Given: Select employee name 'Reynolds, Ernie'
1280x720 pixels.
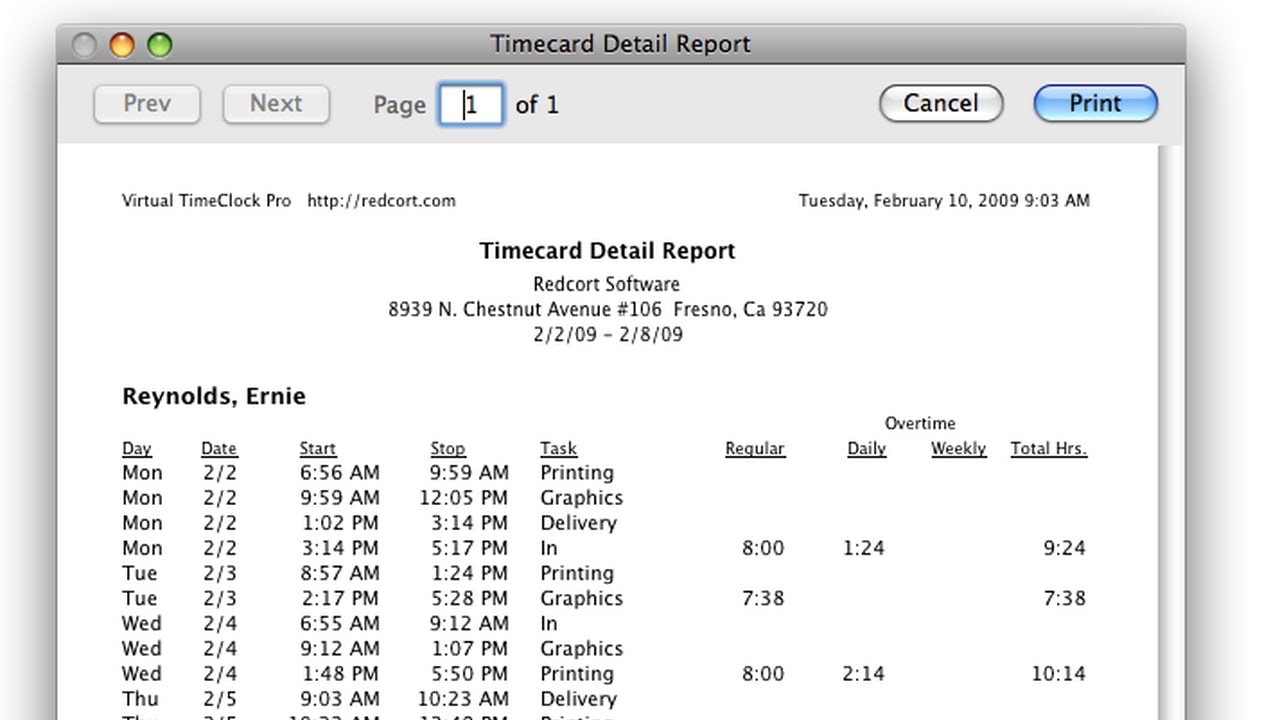Looking at the screenshot, I should click(x=214, y=396).
